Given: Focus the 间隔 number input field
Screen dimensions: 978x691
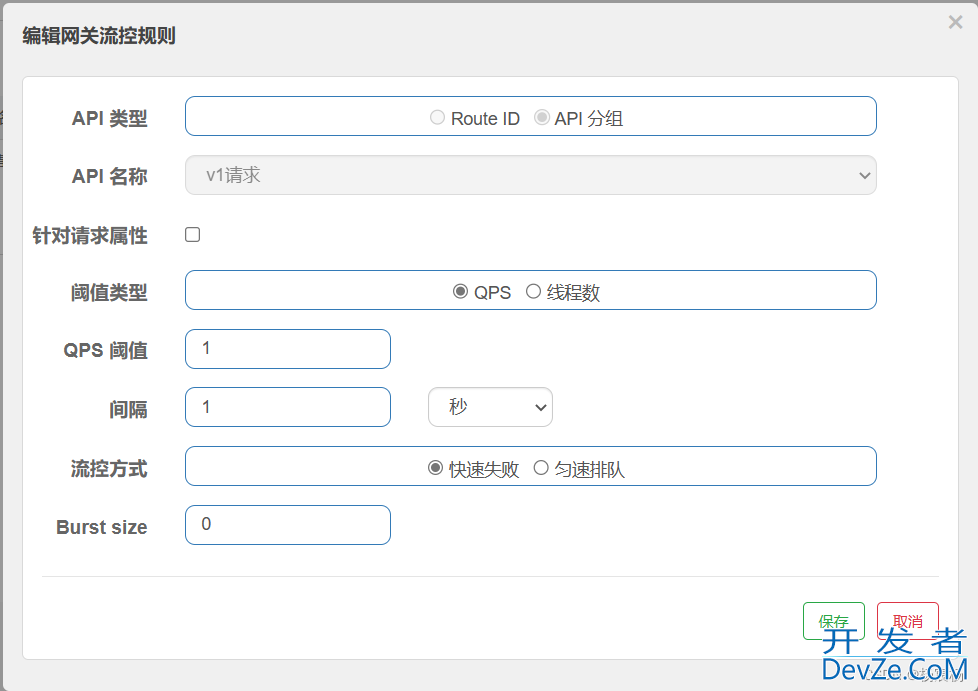Looking at the screenshot, I should (288, 407).
